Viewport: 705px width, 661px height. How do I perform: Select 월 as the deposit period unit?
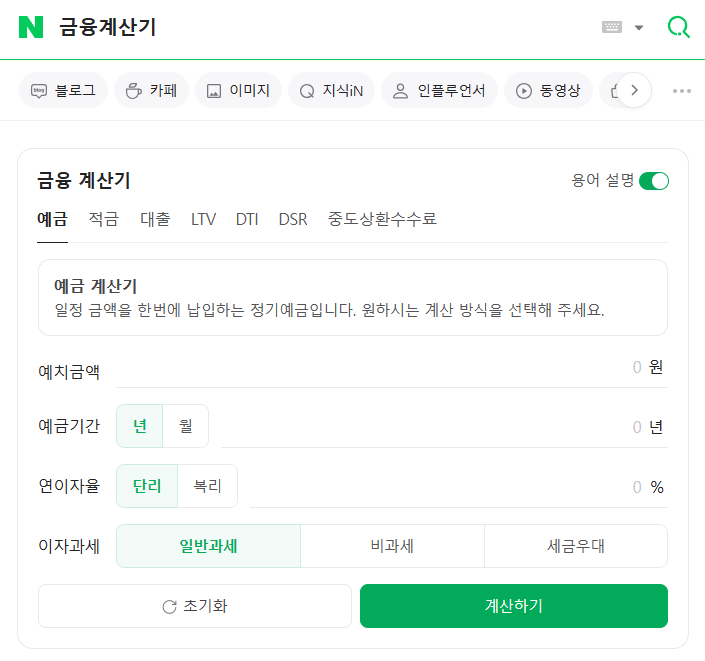click(x=185, y=426)
